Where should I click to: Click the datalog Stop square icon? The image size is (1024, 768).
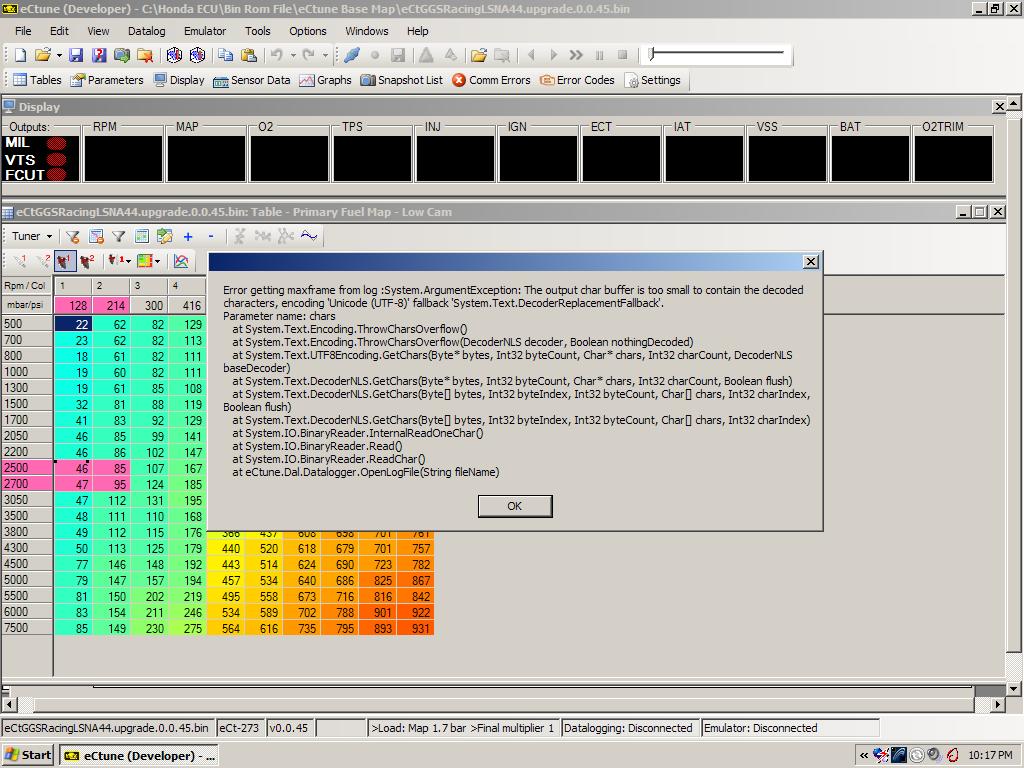pos(622,56)
